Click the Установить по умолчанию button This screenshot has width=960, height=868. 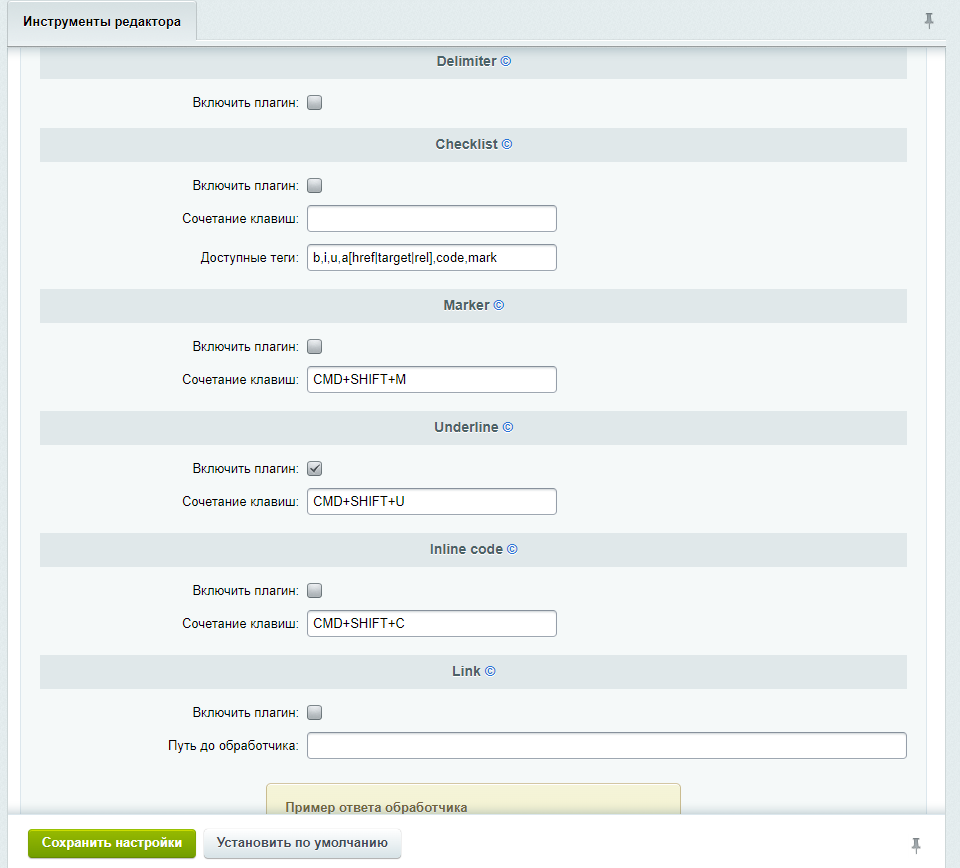click(302, 843)
